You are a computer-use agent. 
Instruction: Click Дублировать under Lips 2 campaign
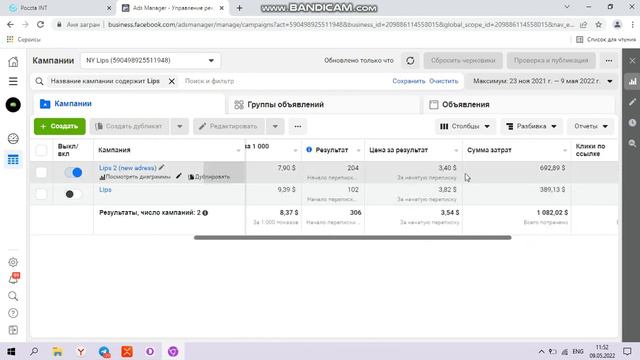pyautogui.click(x=209, y=177)
